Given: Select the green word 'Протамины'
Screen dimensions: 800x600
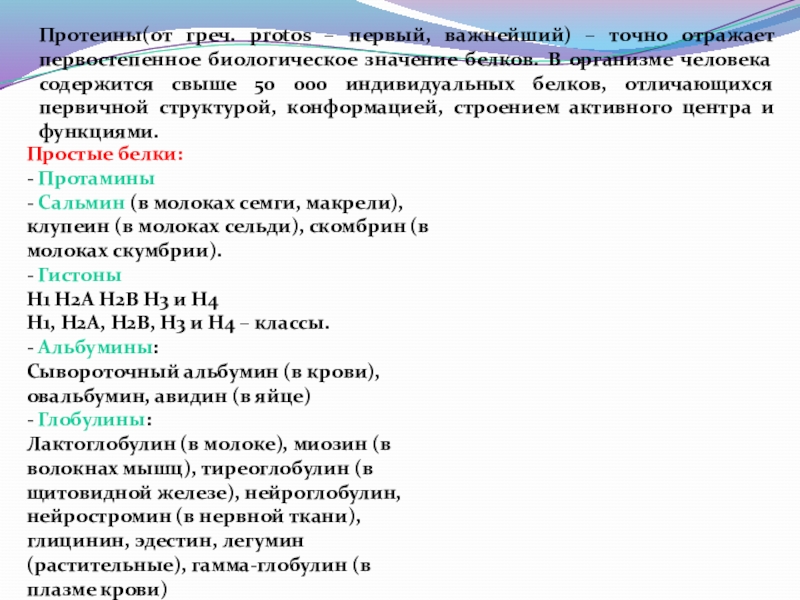Looking at the screenshot, I should (x=96, y=179).
